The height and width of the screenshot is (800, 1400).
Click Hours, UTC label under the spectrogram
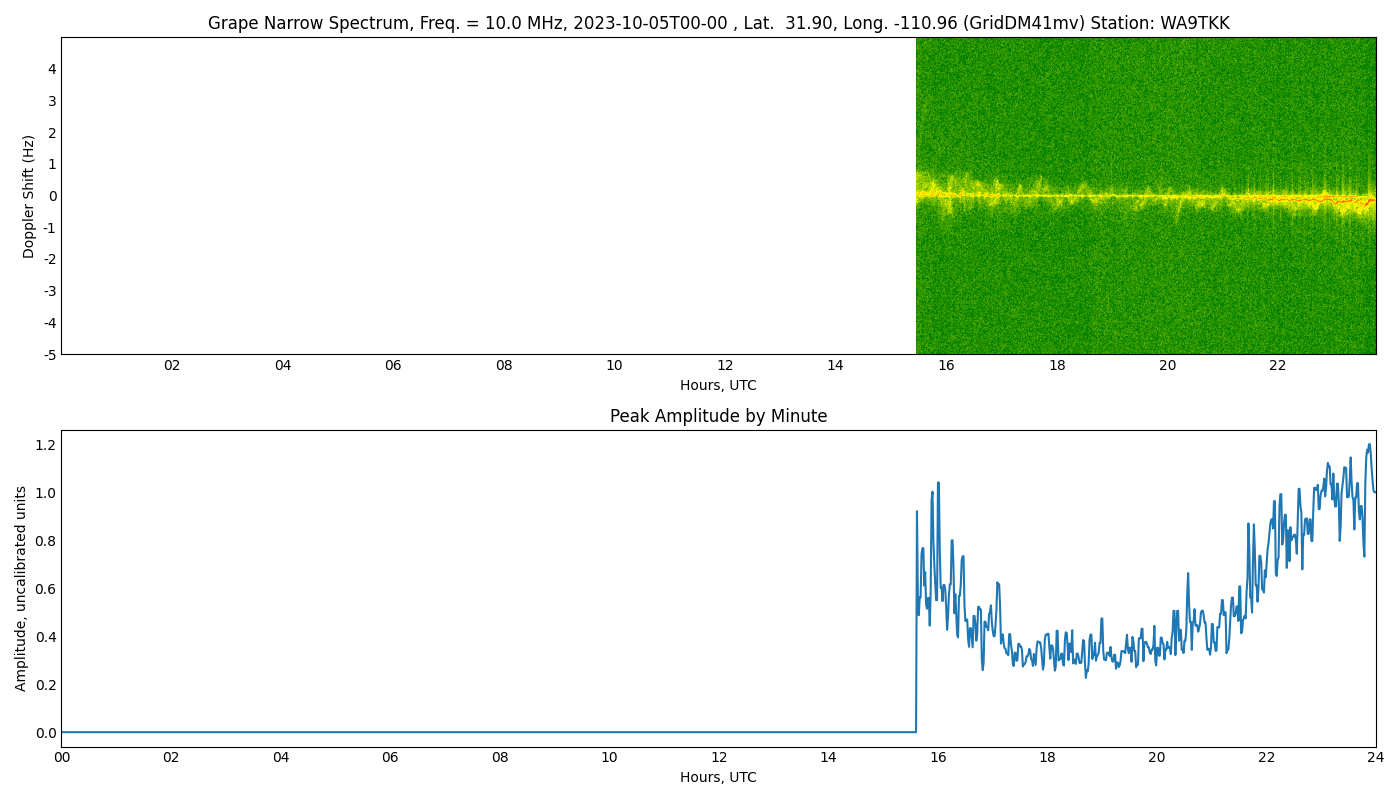[718, 385]
